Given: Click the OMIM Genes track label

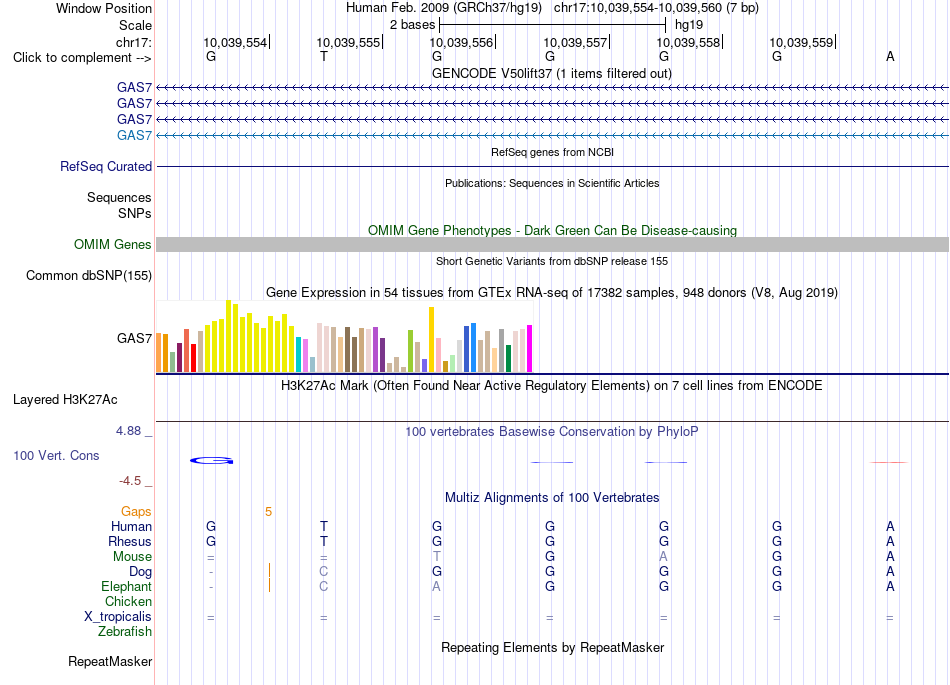Looking at the screenshot, I should click(x=112, y=244).
